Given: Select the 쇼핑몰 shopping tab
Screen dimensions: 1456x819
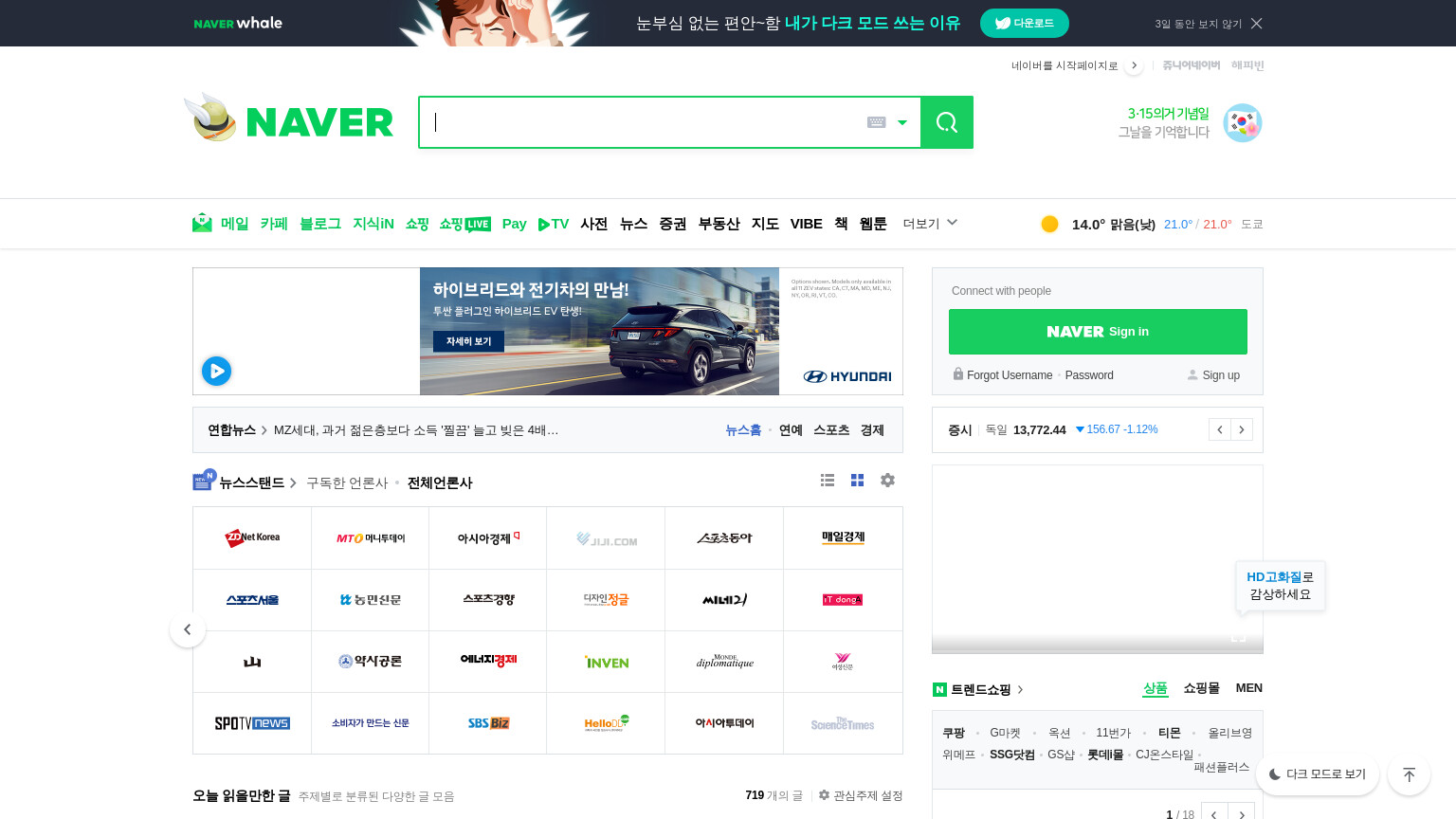Looking at the screenshot, I should click(x=1201, y=688).
